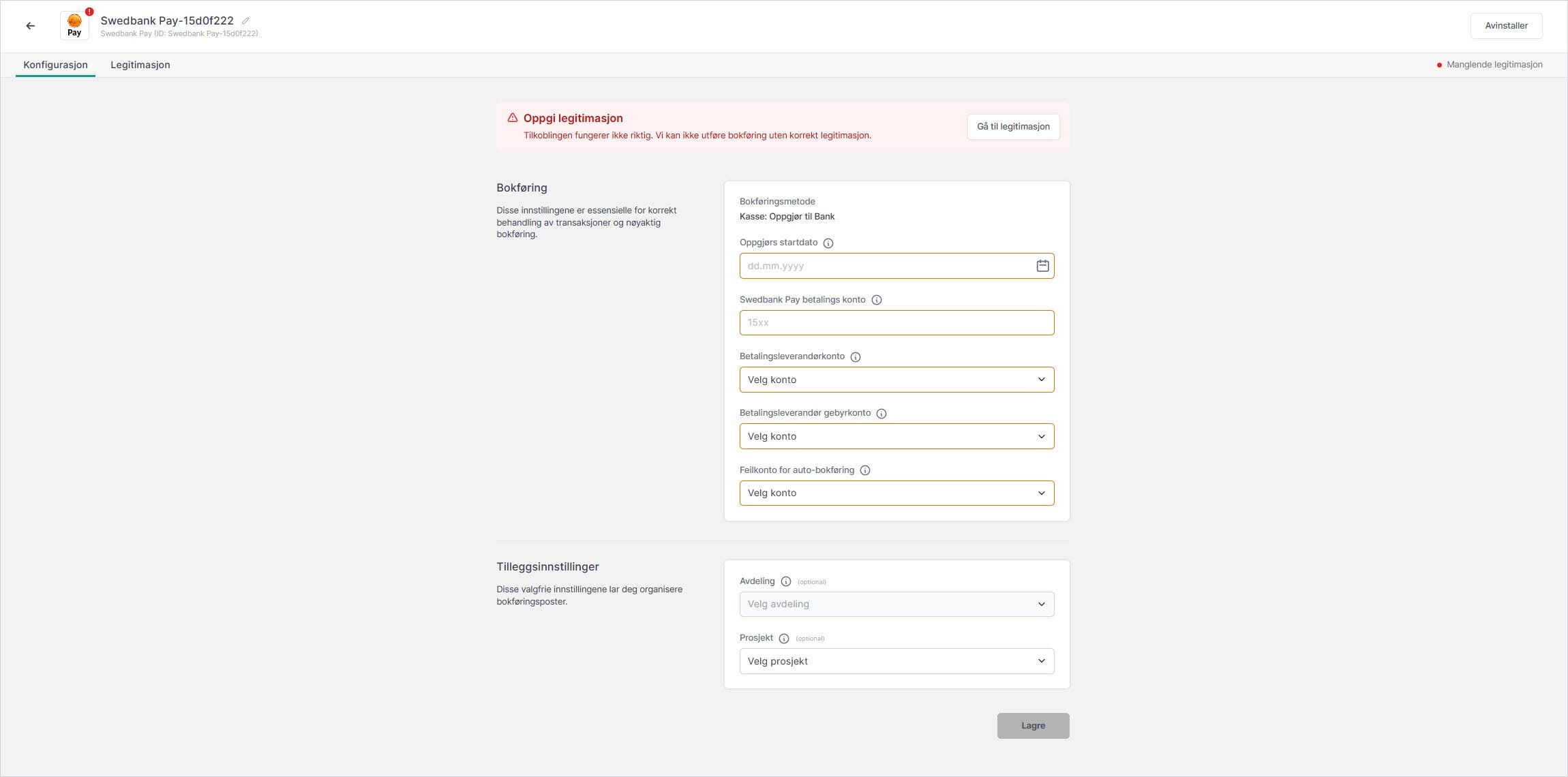
Task: Switch to the Legitimasjon tab
Action: 140,65
